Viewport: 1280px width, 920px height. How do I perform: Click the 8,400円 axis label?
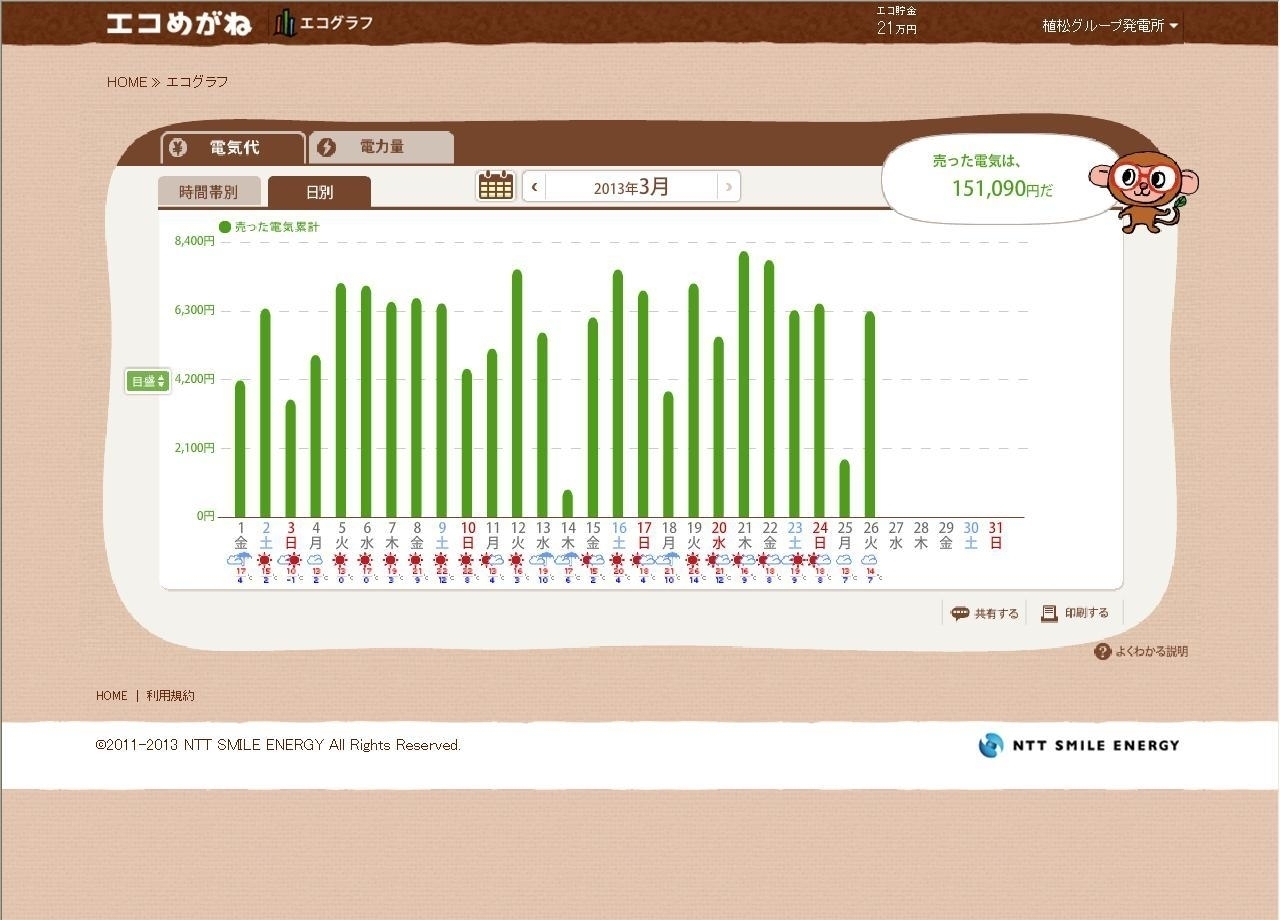pyautogui.click(x=195, y=241)
